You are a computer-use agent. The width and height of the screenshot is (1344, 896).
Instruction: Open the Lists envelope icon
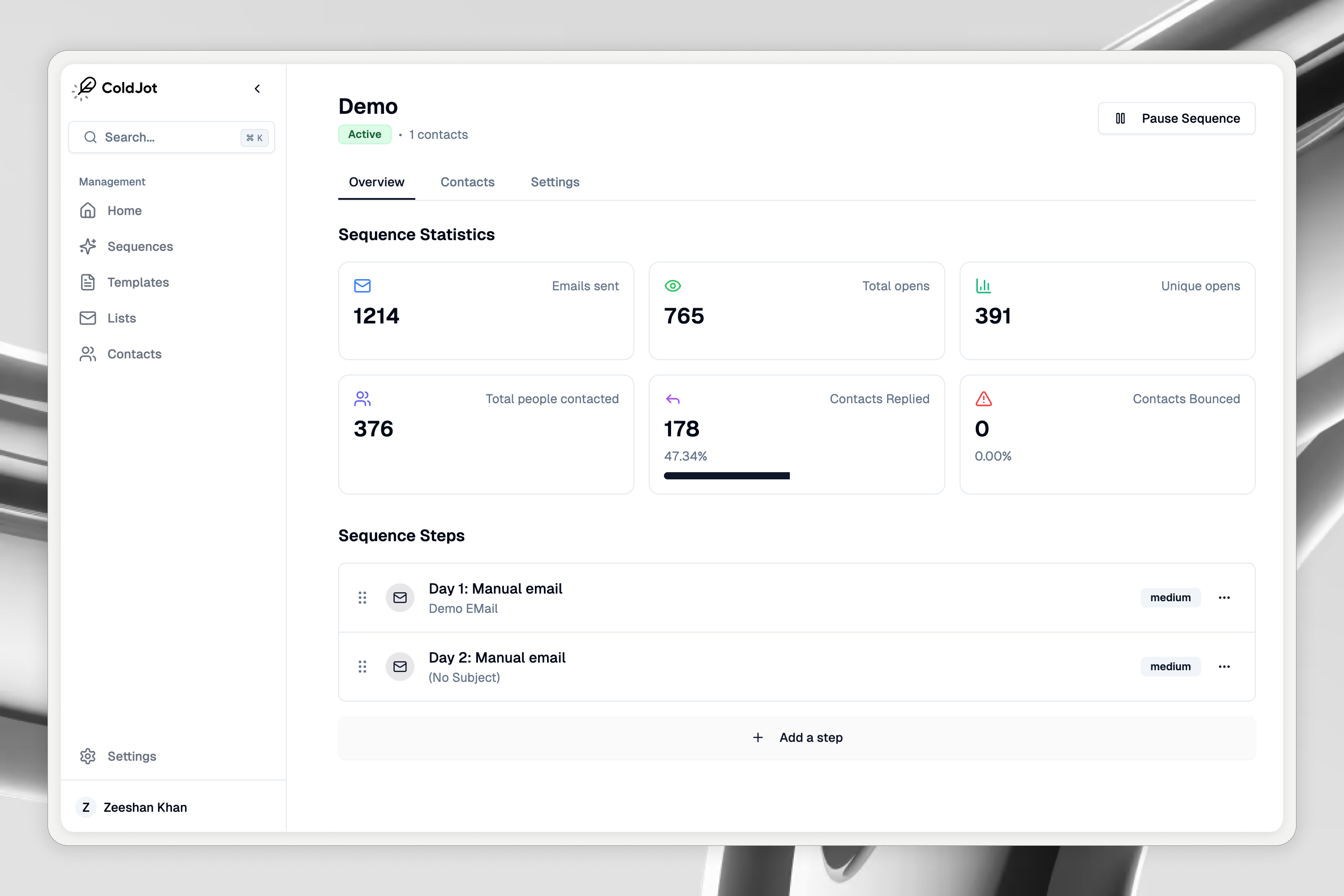(x=88, y=318)
